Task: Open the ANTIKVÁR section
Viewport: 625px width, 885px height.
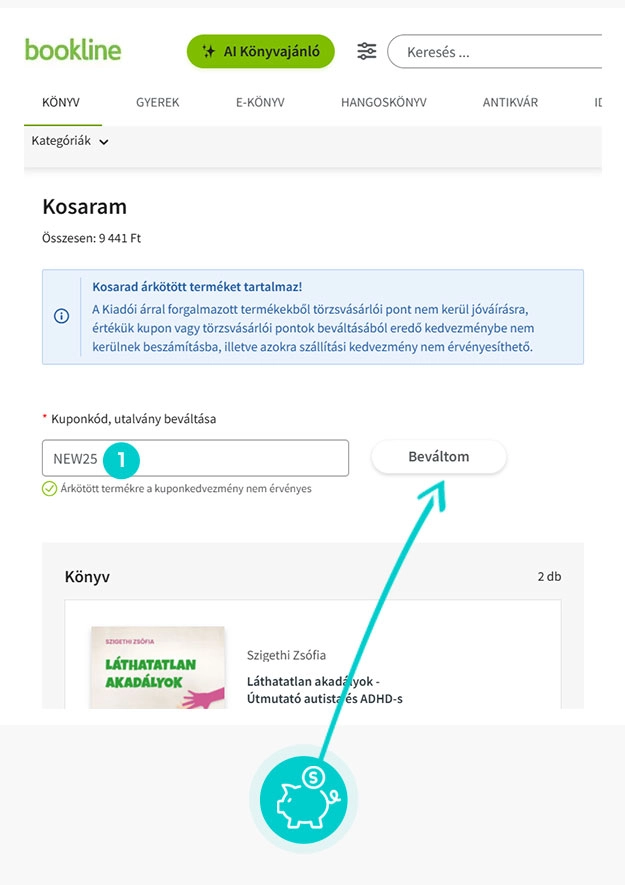Action: [x=510, y=101]
